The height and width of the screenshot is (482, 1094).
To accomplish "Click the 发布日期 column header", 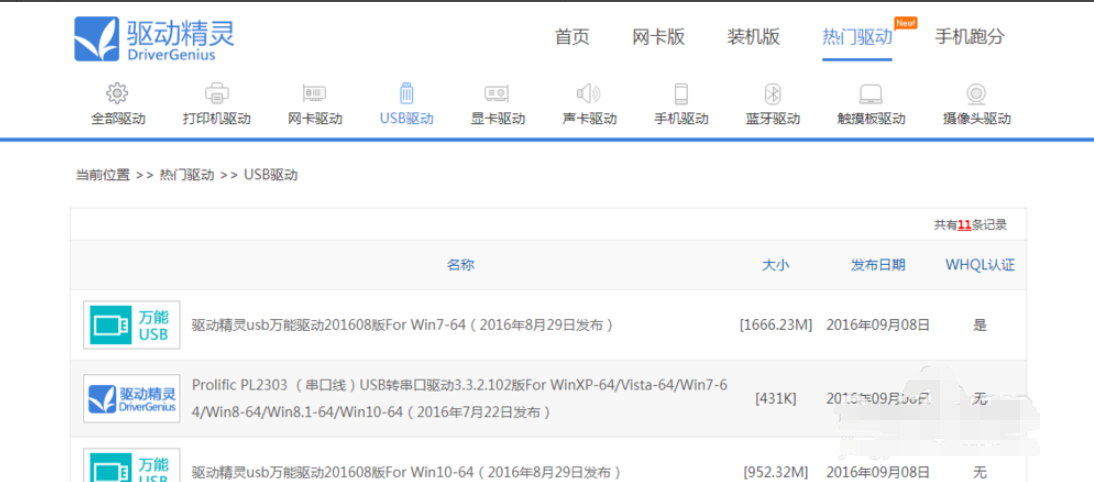I will (x=877, y=265).
